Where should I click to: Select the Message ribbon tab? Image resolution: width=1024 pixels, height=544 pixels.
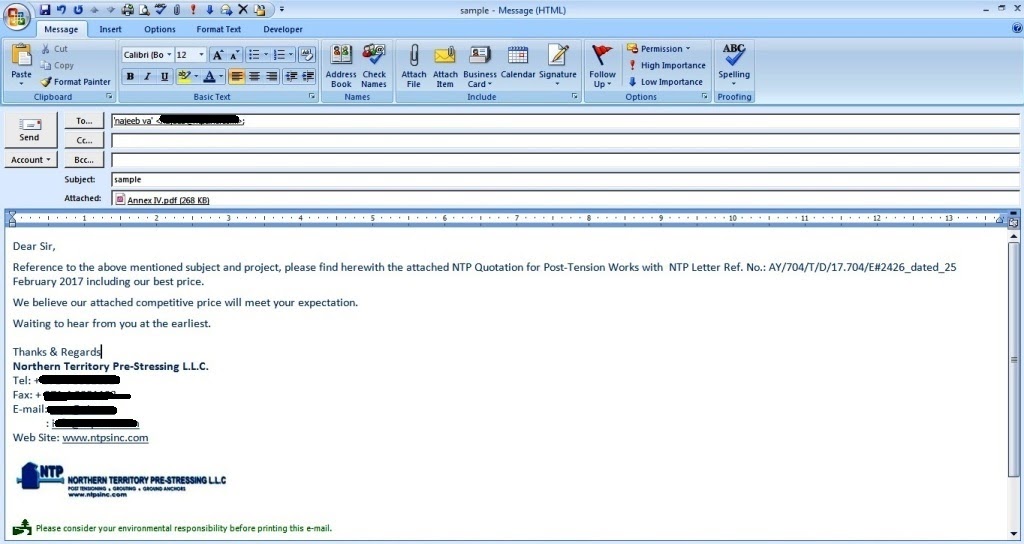[61, 29]
